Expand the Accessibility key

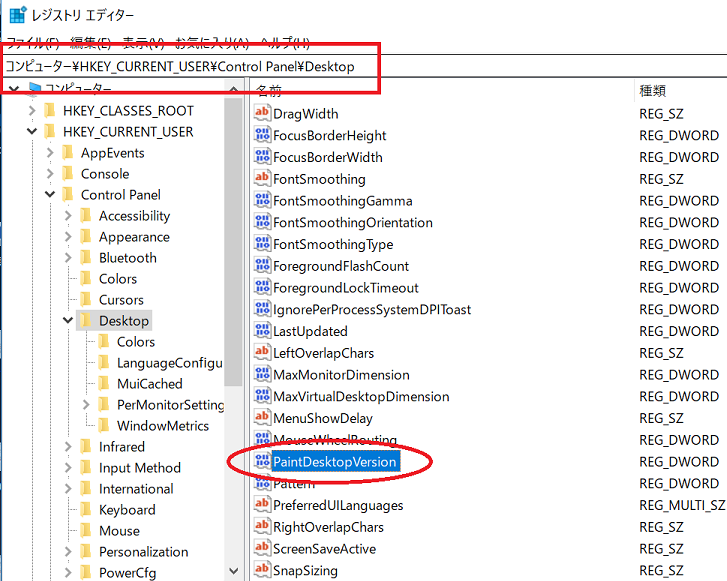point(68,216)
